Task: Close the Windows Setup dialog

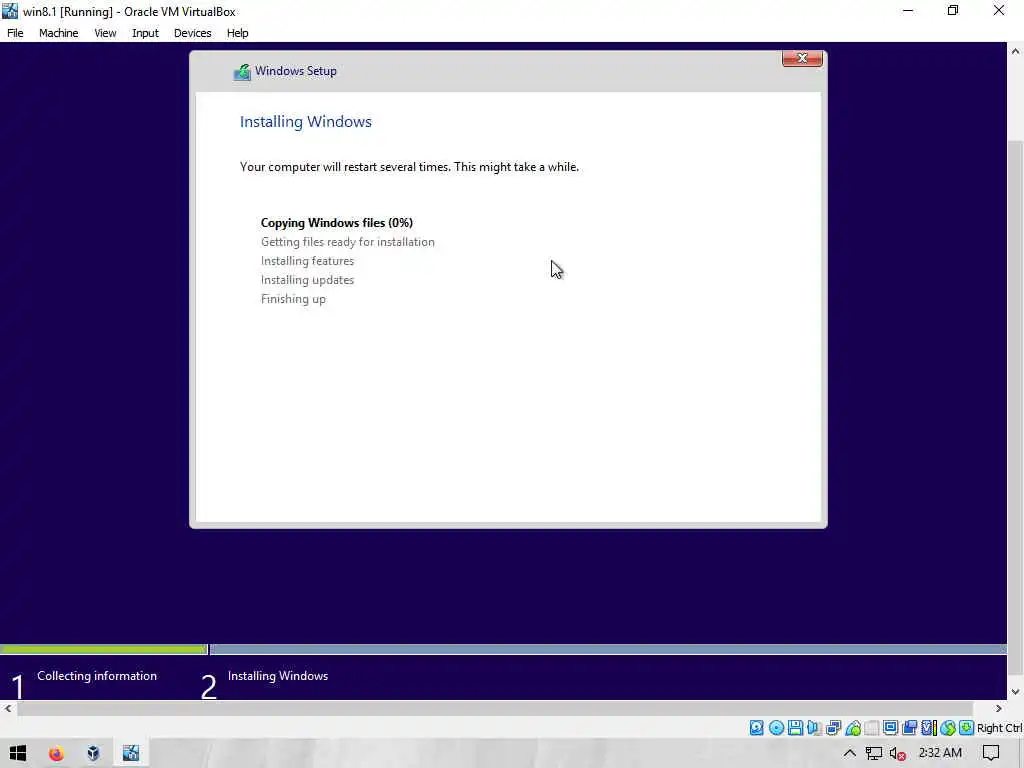Action: (x=802, y=58)
